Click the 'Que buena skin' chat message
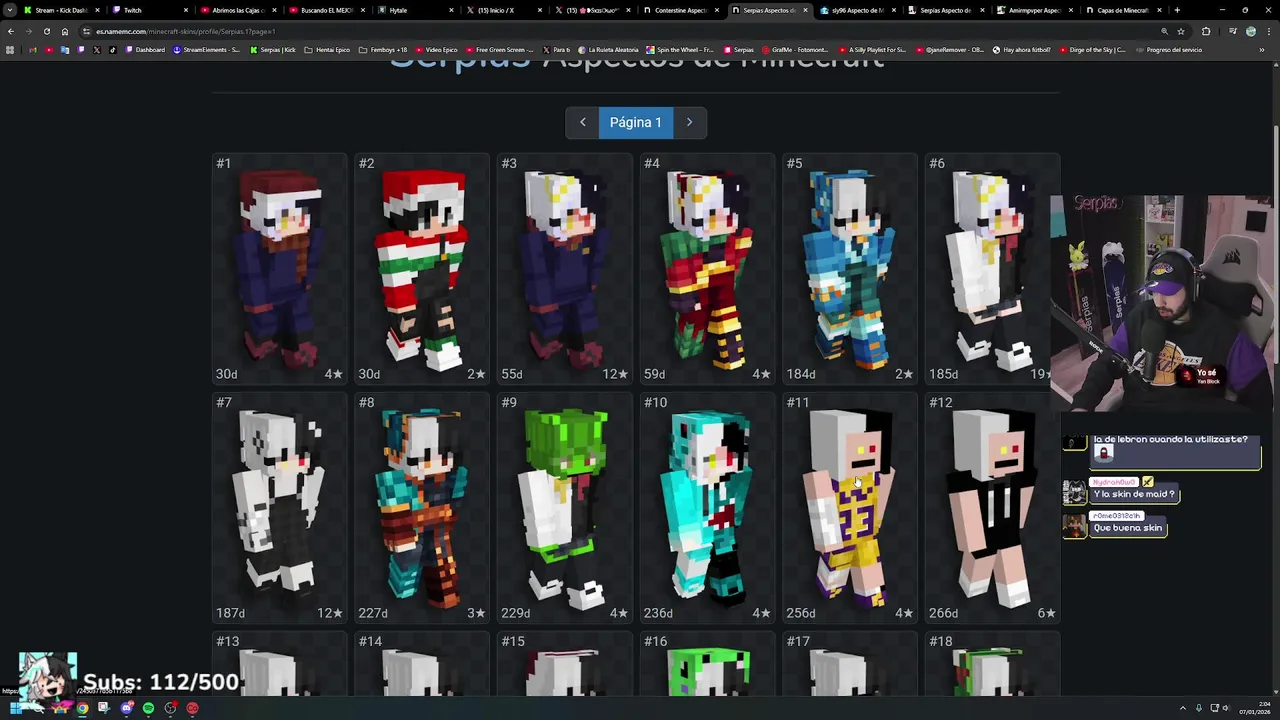The image size is (1280, 720). click(x=1128, y=528)
